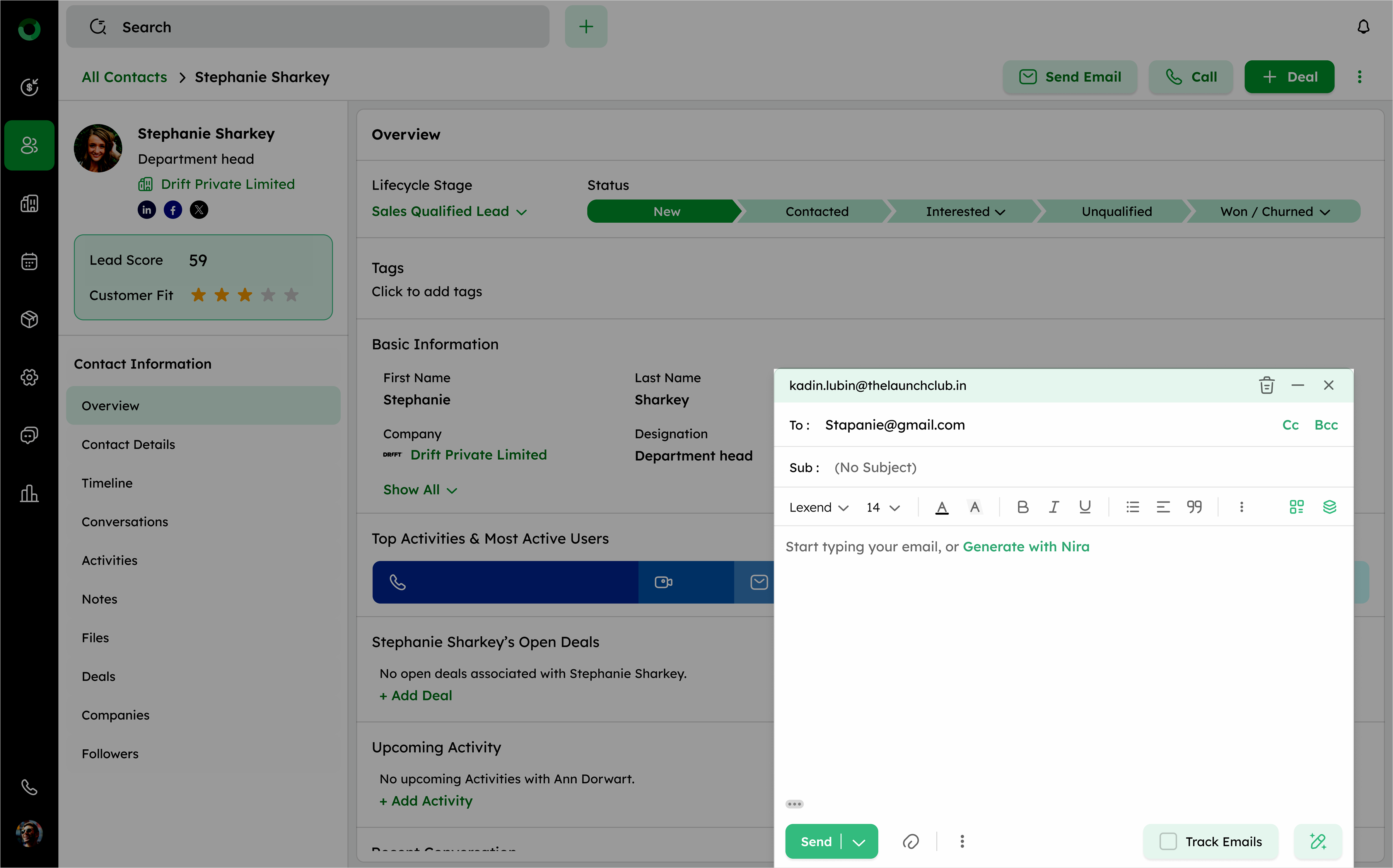Click the underline formatting icon
Screen dimensions: 1393x868
pyautogui.click(x=1084, y=507)
